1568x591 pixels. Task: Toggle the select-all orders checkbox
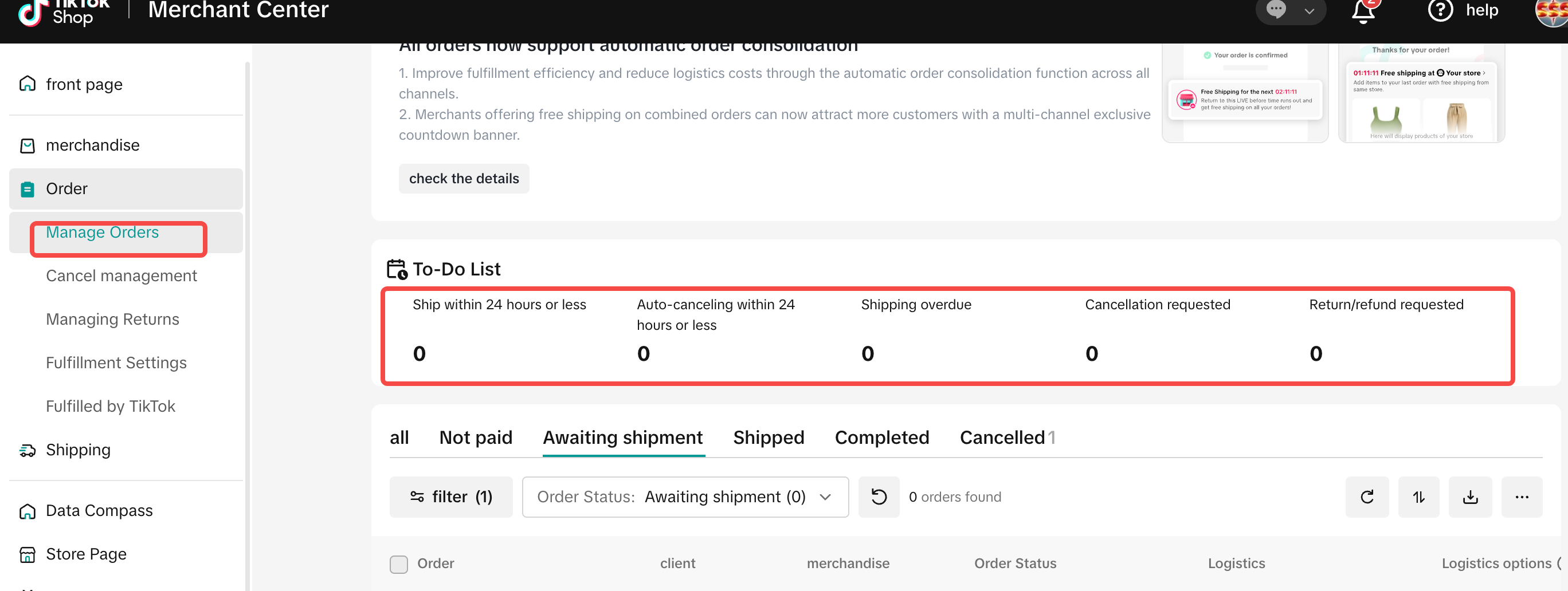(399, 564)
